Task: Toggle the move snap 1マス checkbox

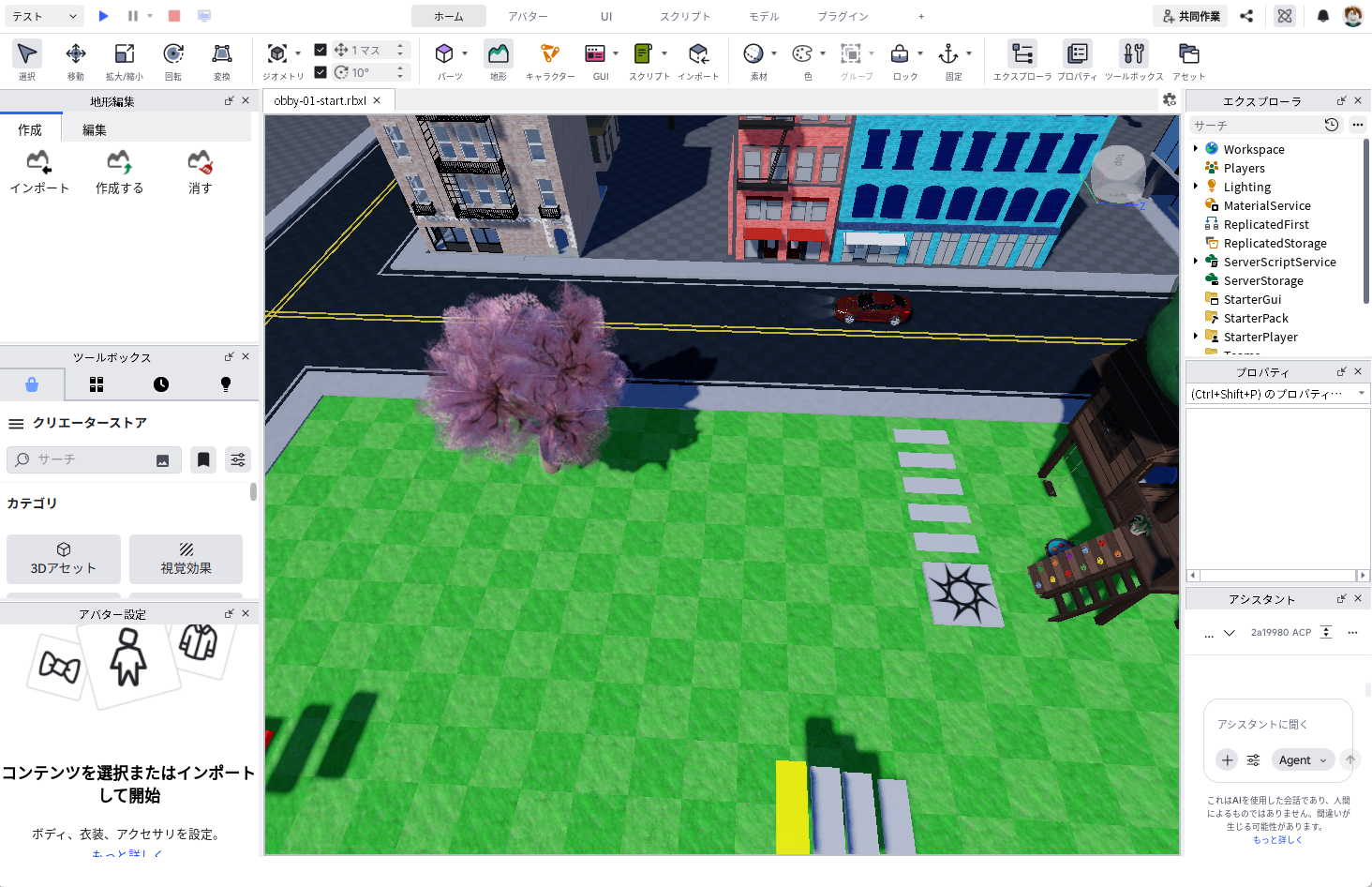Action: pos(321,50)
